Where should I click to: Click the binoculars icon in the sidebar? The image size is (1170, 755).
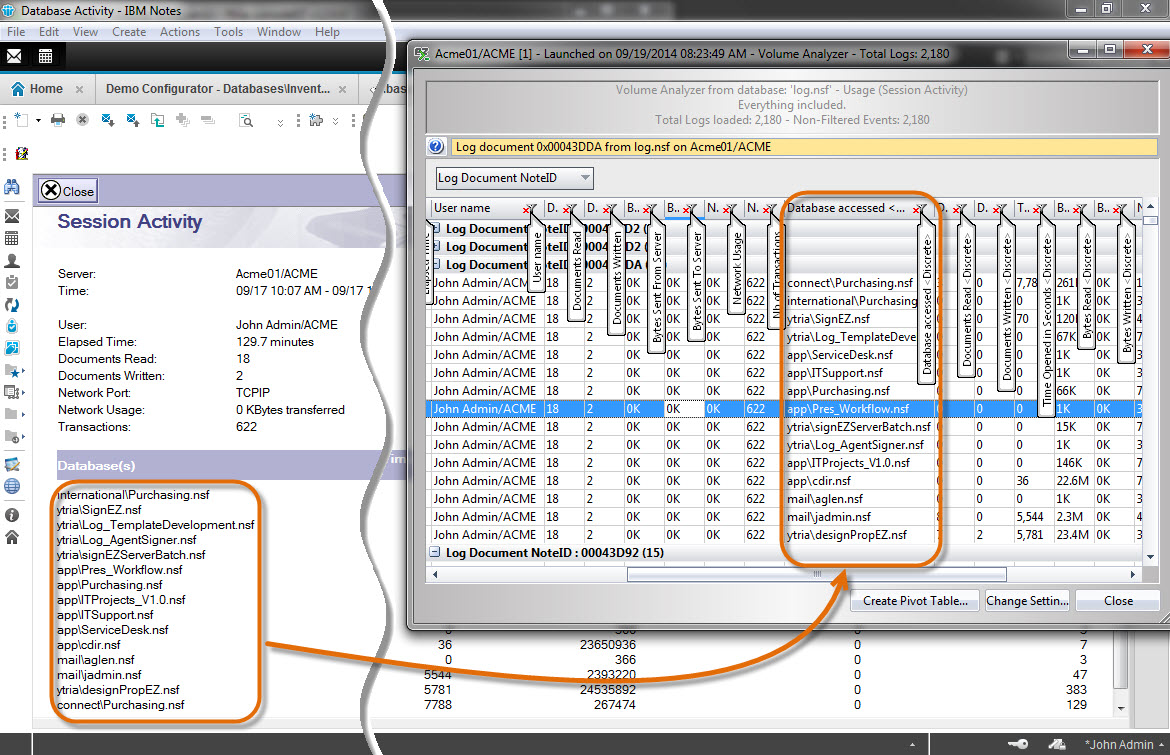coord(12,187)
